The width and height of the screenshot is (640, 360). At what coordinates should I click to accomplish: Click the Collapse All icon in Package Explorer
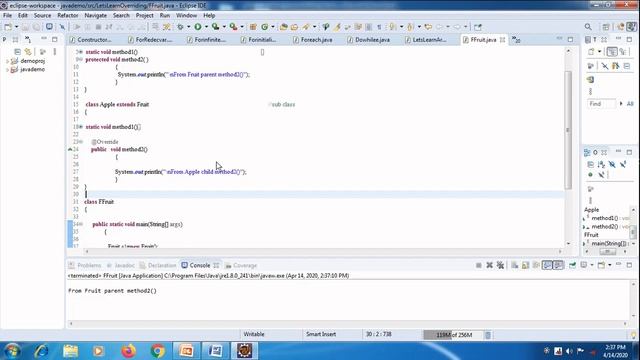coord(17,52)
